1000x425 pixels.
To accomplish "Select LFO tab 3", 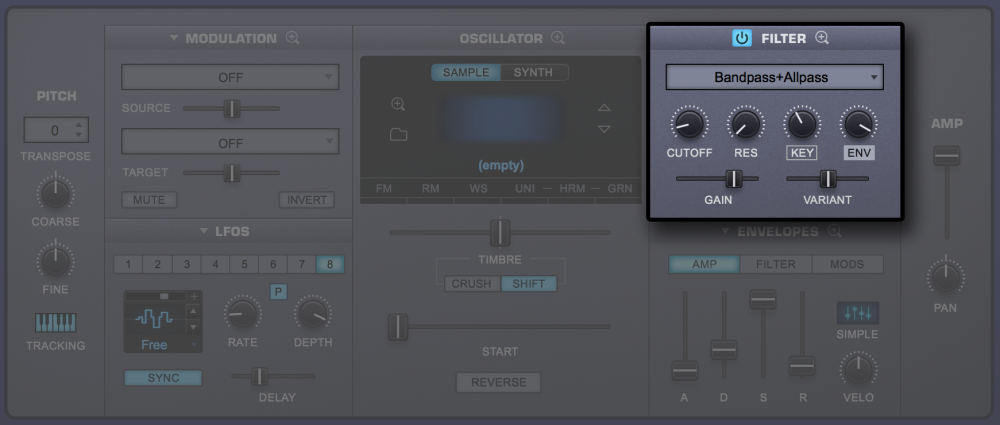I will pyautogui.click(x=186, y=264).
